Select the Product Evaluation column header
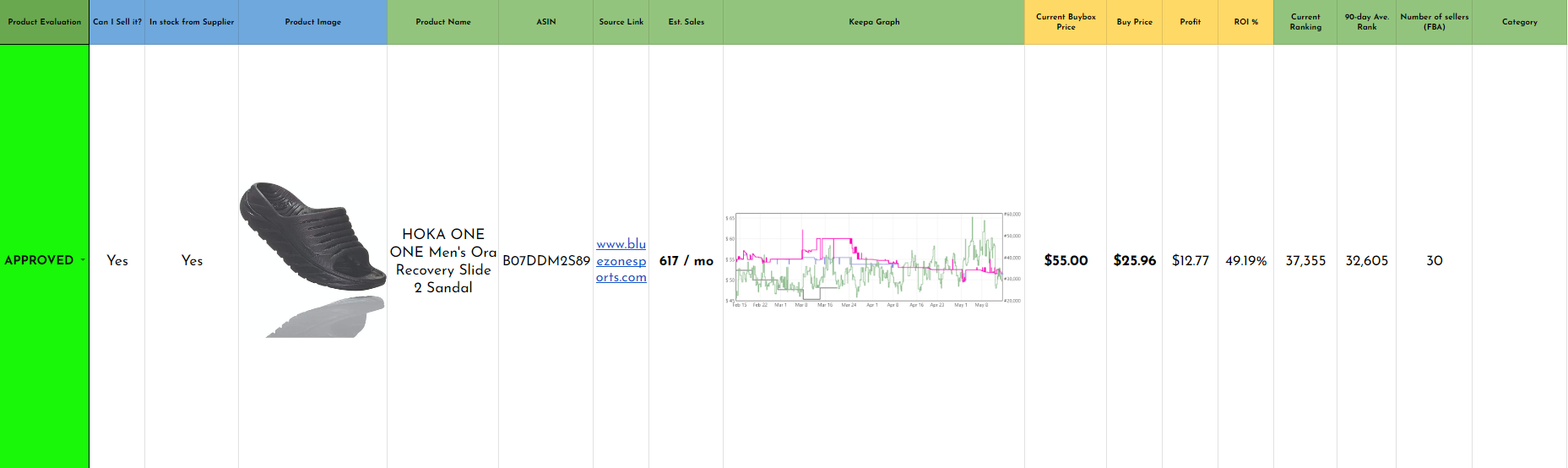 pos(45,22)
